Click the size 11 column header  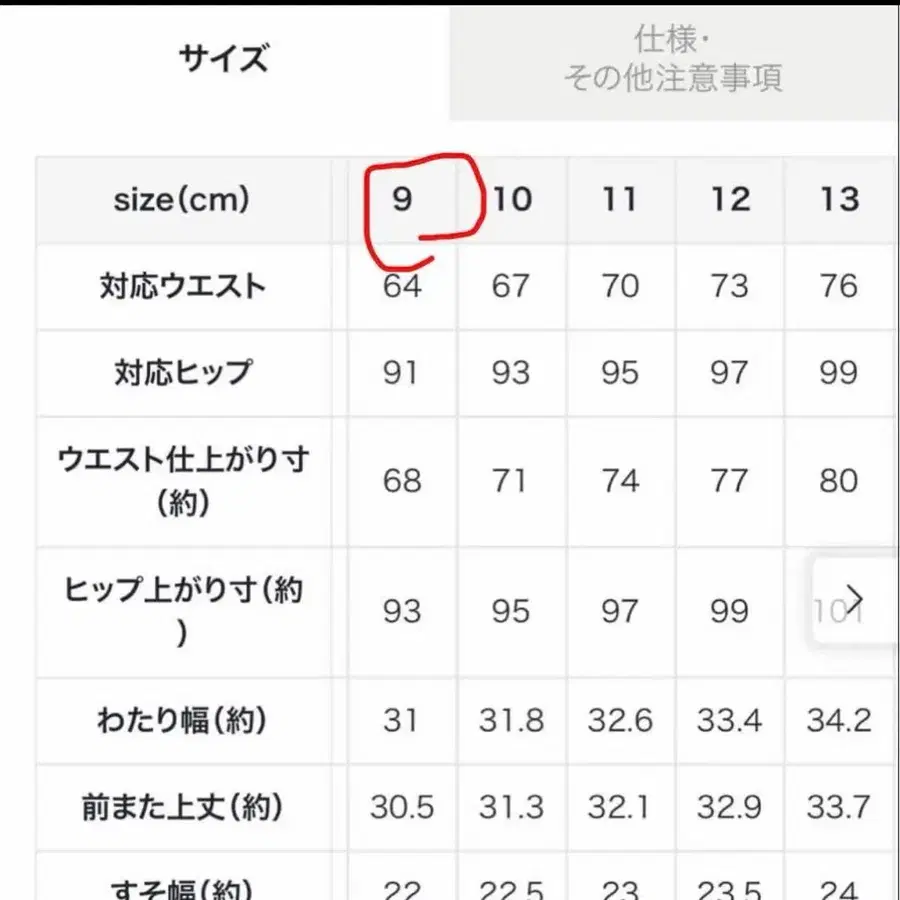pyautogui.click(x=619, y=199)
